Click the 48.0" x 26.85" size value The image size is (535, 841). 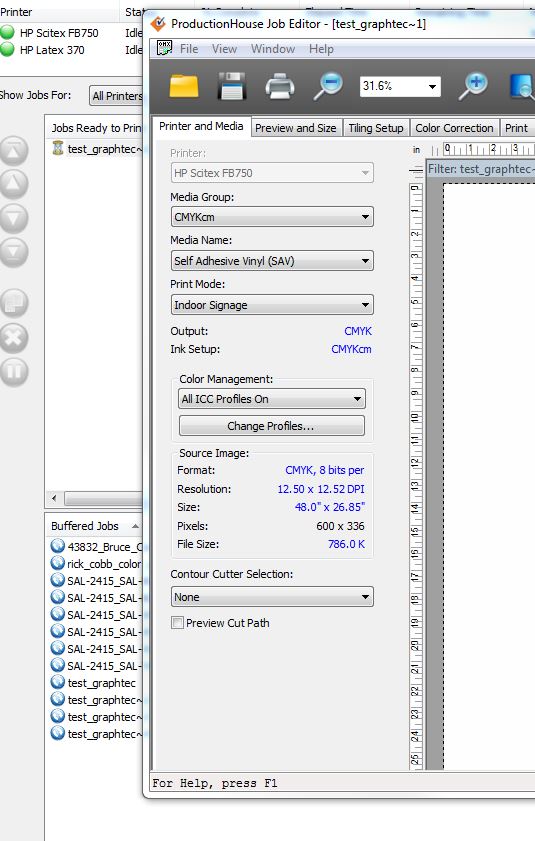330,507
